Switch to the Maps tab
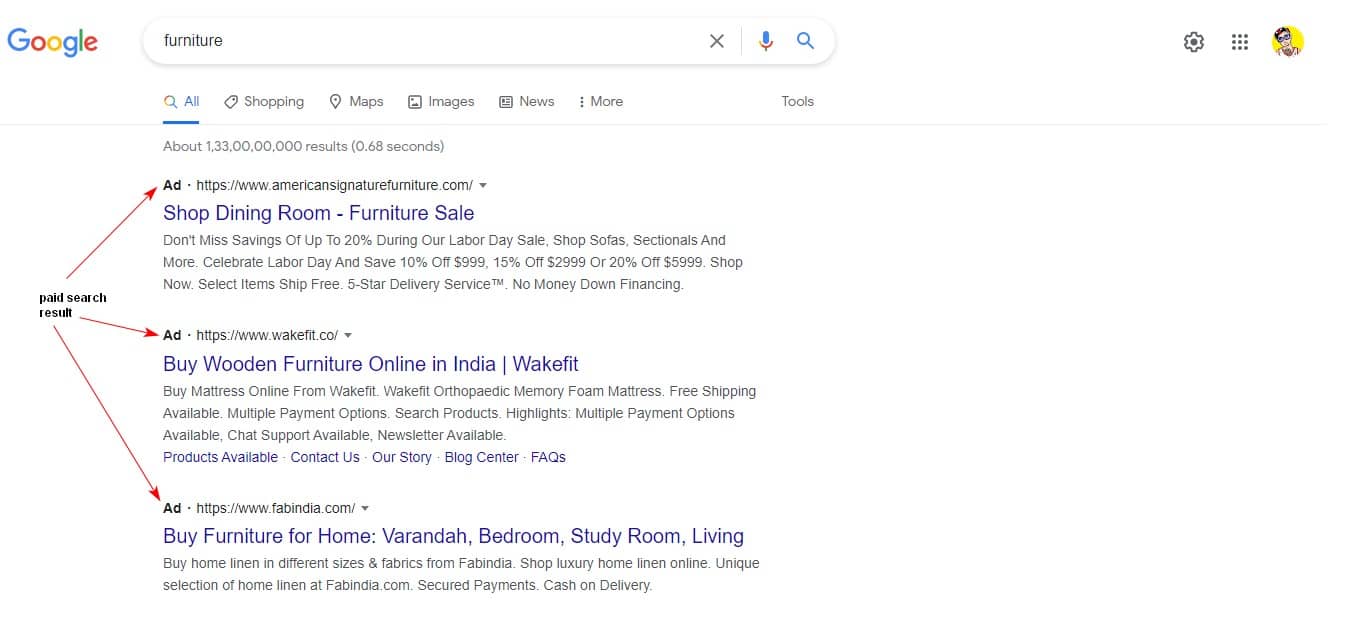The image size is (1363, 618). coord(356,102)
